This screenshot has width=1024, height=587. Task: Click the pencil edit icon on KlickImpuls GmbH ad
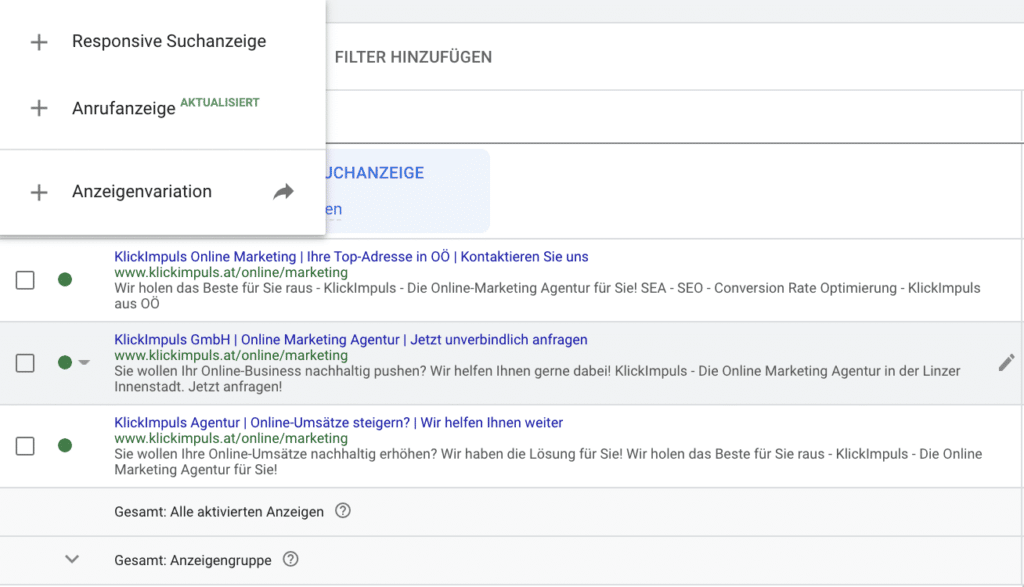1006,363
